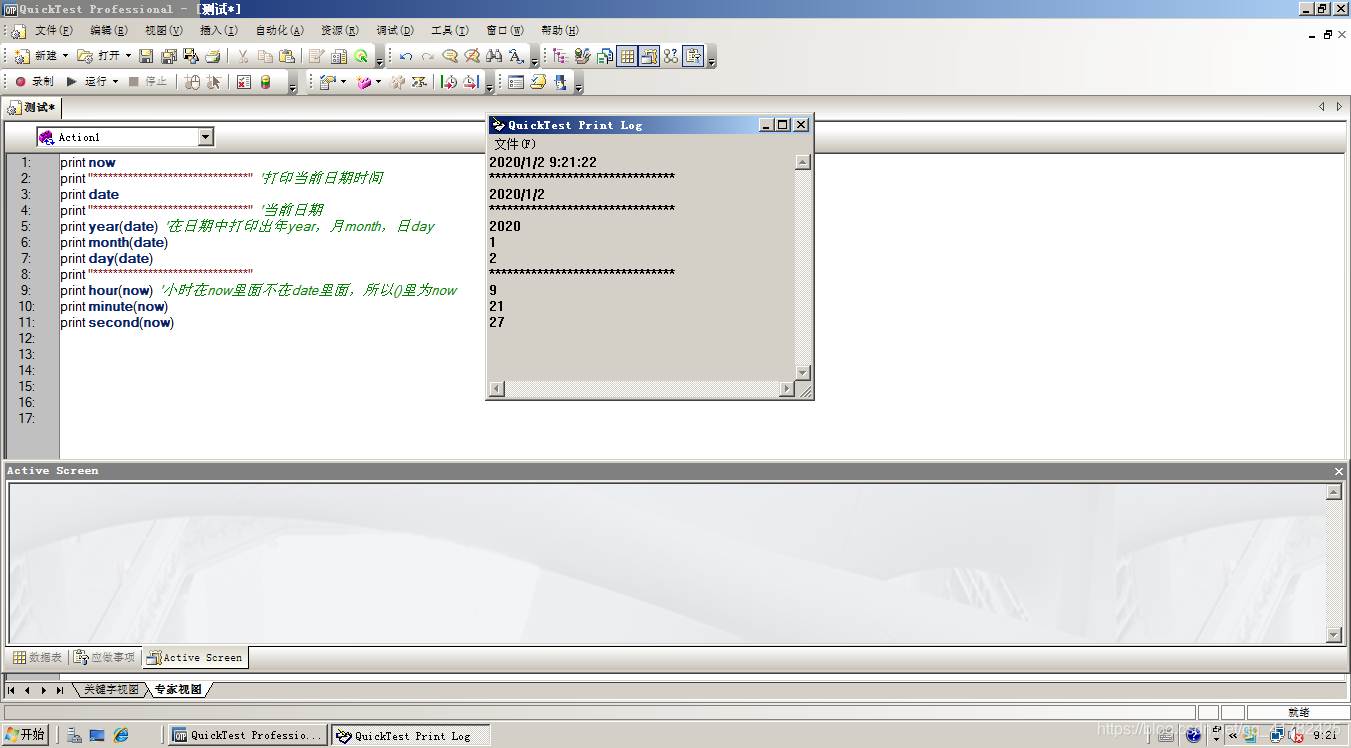The image size is (1351, 748).
Task: Save the test with the floppy disk icon
Action: click(x=146, y=56)
